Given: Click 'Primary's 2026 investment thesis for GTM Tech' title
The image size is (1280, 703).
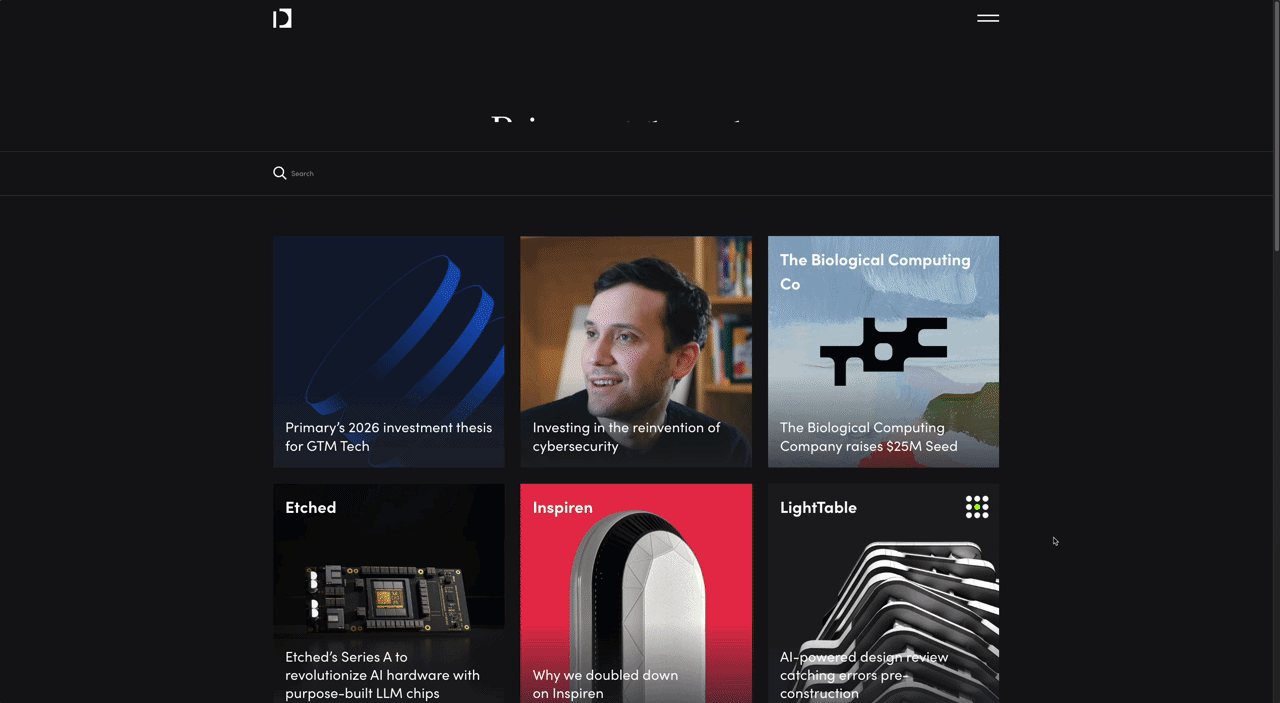Looking at the screenshot, I should 388,437.
